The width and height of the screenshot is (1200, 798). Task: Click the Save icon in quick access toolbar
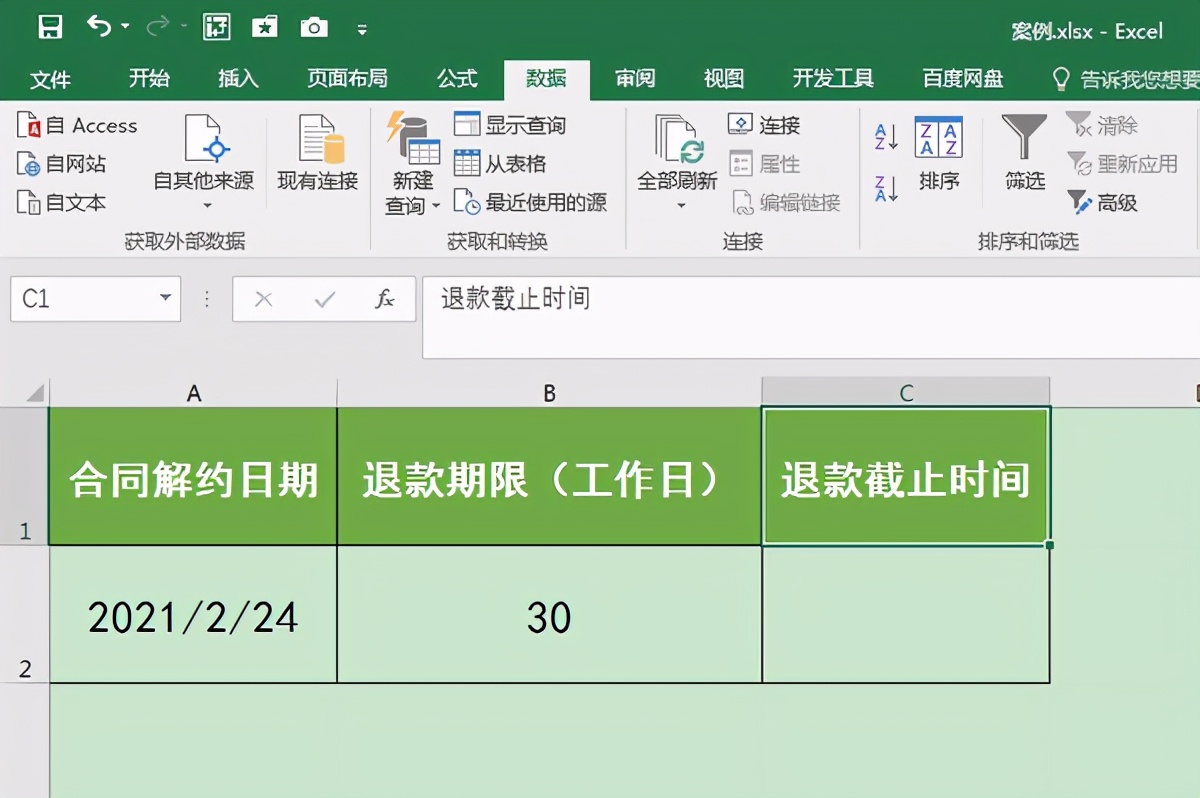(x=50, y=27)
